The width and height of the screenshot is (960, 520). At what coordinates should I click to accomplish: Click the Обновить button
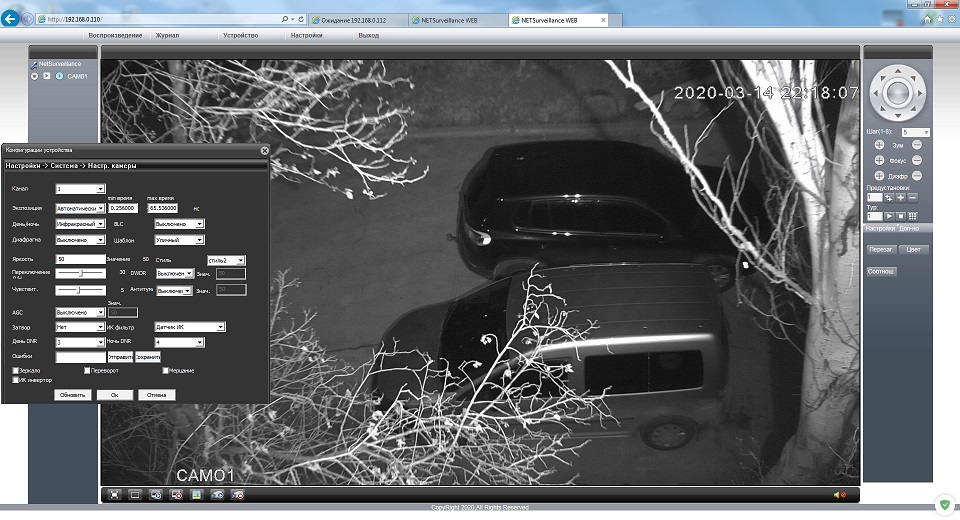[73, 395]
